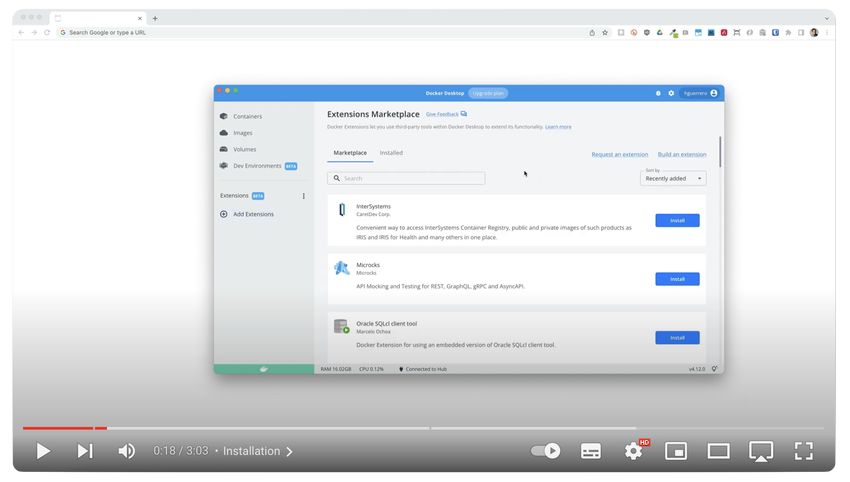The image size is (850, 482).
Task: Open the Sort by Recently added dropdown
Action: click(673, 178)
